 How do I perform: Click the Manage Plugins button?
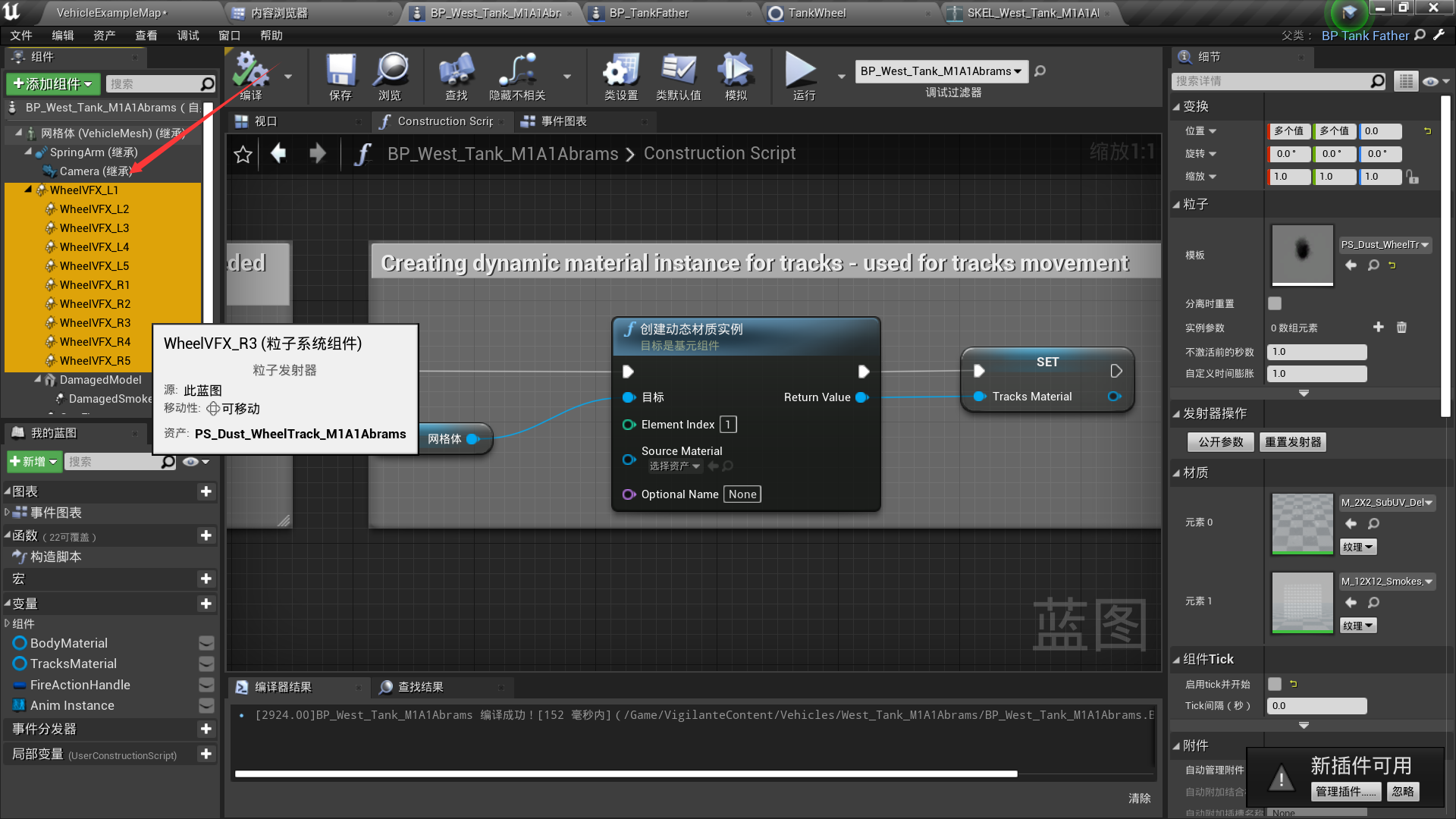[1345, 792]
